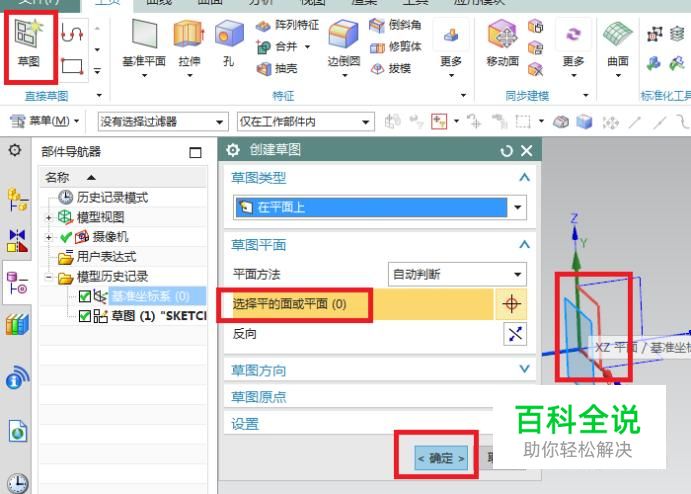Viewport: 691px width, 494px height.
Task: Click the 基准平面 datum plane icon
Action: pyautogui.click(x=145, y=34)
